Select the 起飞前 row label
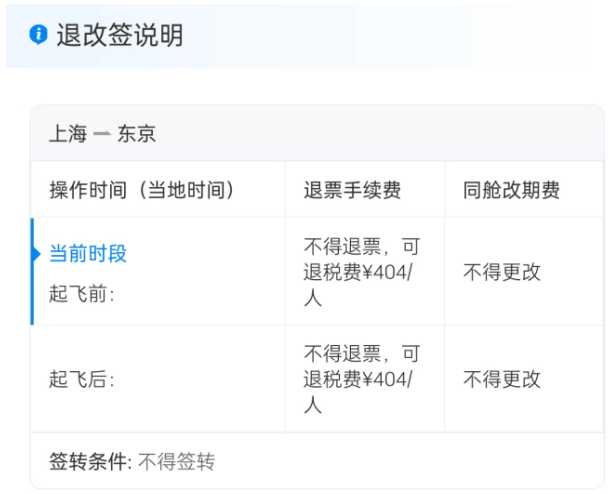This screenshot has height=494, width=612. 82,294
